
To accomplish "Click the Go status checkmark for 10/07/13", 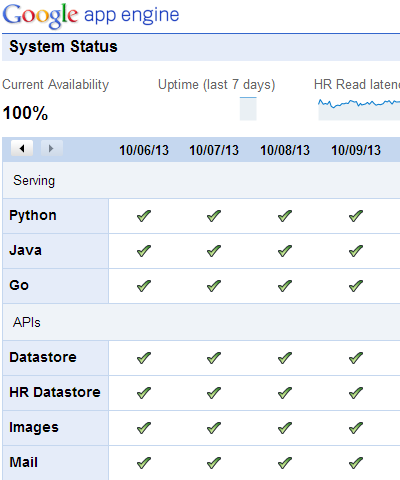I will [x=214, y=286].
